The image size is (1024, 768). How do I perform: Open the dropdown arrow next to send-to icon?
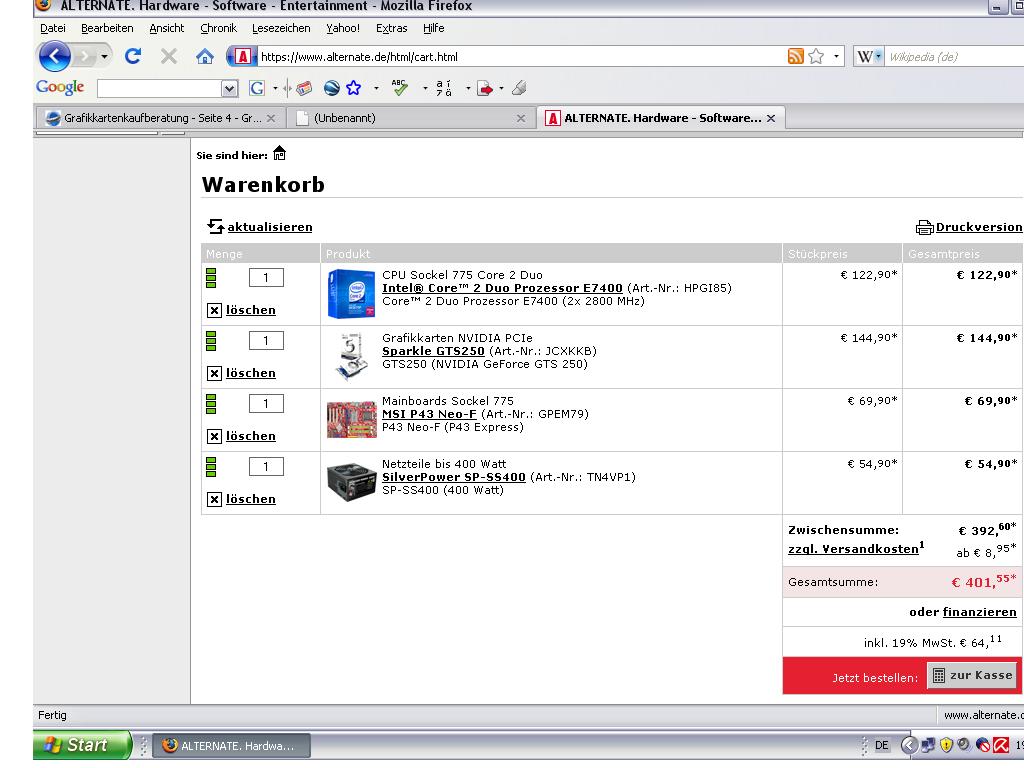click(502, 88)
